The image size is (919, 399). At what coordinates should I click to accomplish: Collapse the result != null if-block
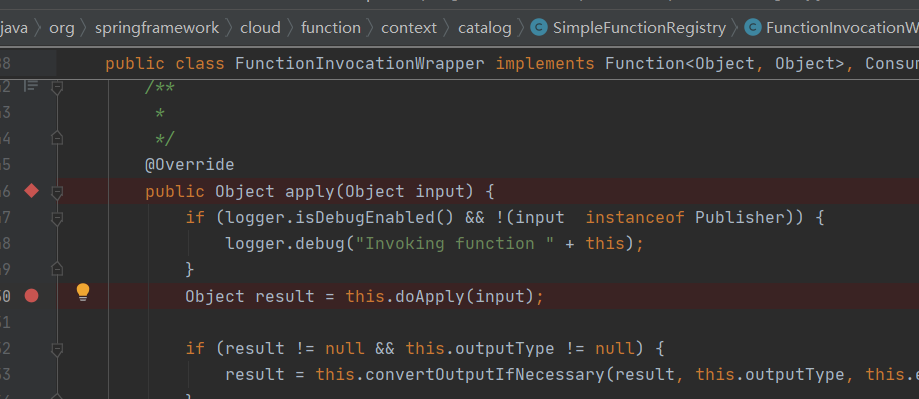57,349
